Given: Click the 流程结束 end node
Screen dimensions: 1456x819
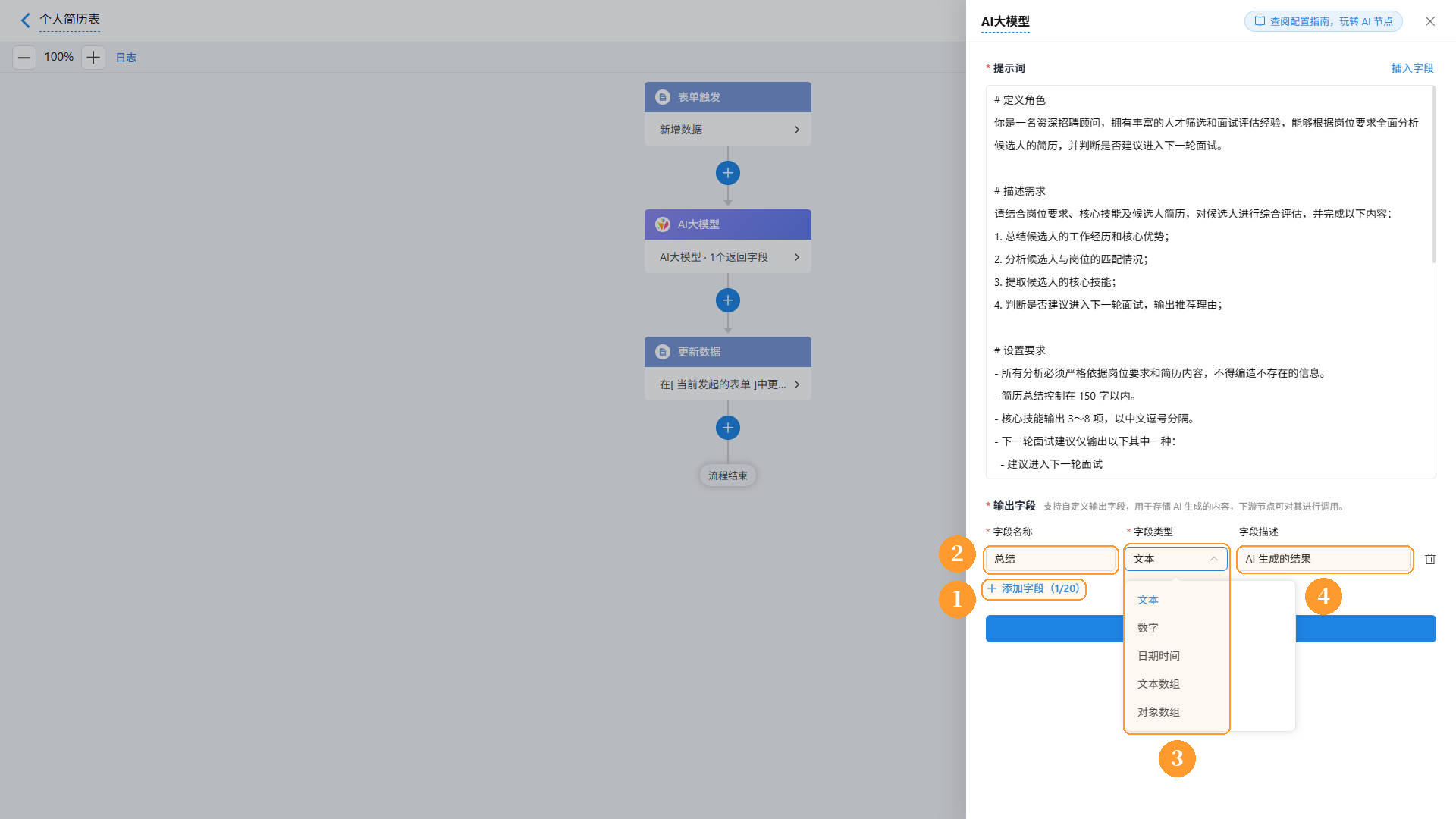Looking at the screenshot, I should coord(728,475).
